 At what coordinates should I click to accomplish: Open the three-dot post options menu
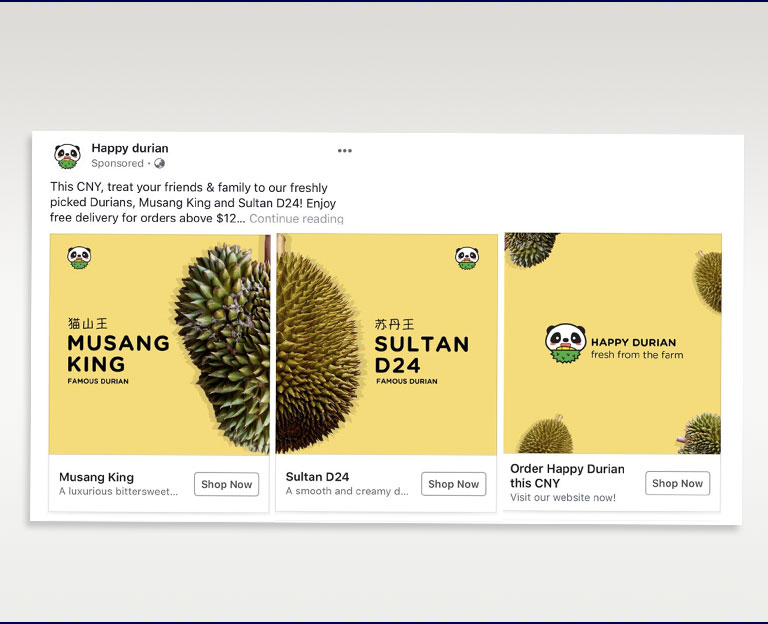pyautogui.click(x=344, y=151)
